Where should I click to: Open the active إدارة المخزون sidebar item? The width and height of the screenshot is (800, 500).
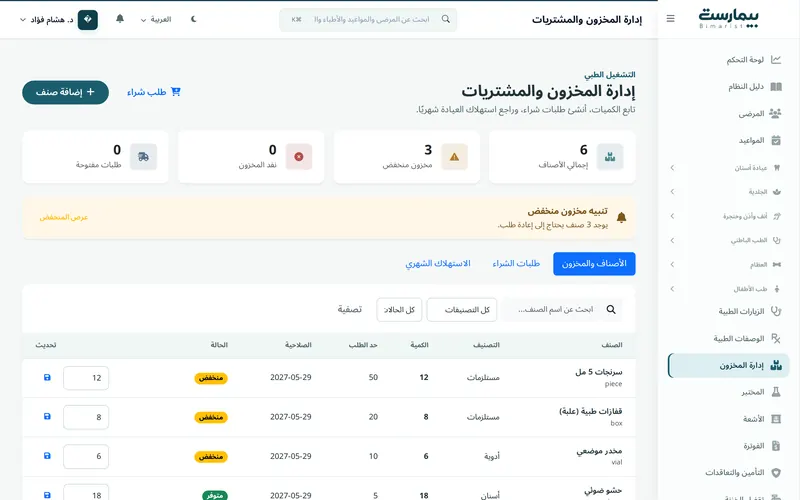[729, 365]
